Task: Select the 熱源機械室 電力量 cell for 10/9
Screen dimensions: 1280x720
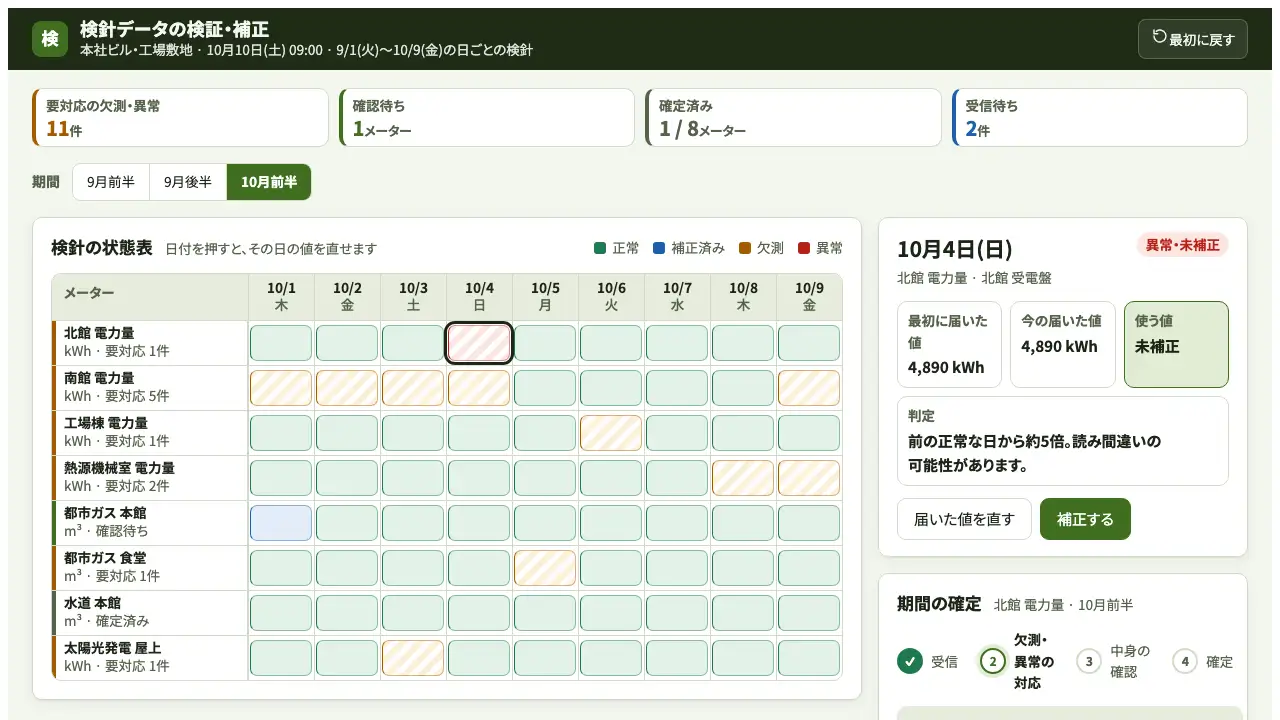Action: point(809,478)
